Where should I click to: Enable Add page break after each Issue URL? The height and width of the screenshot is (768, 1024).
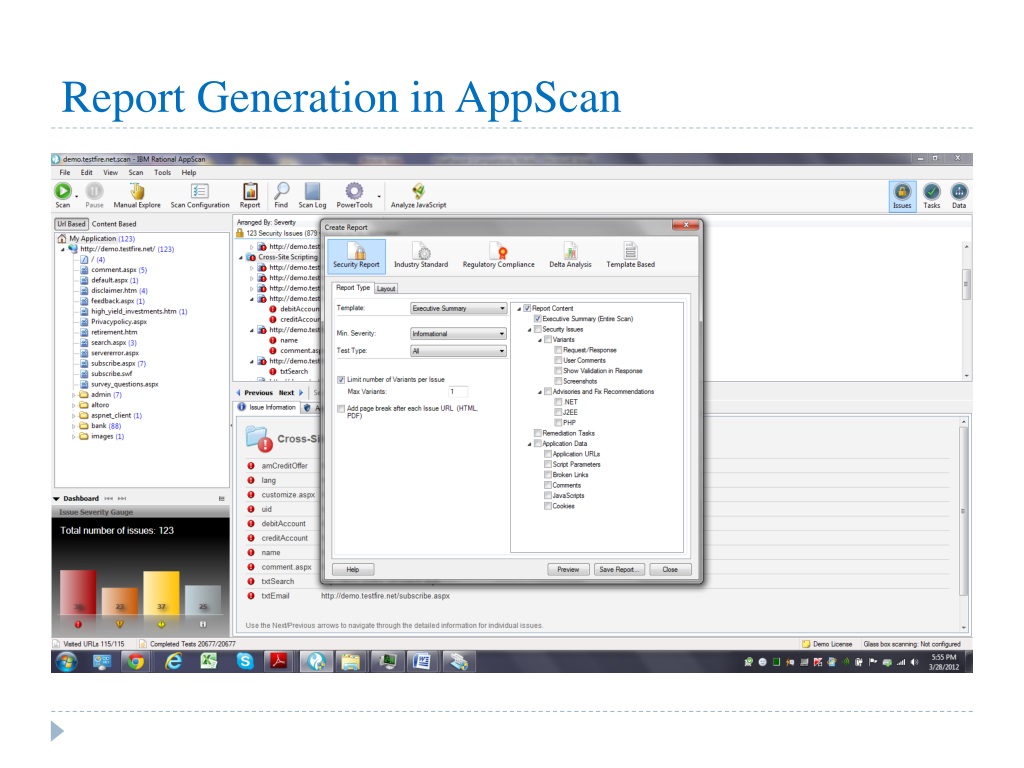coord(341,409)
